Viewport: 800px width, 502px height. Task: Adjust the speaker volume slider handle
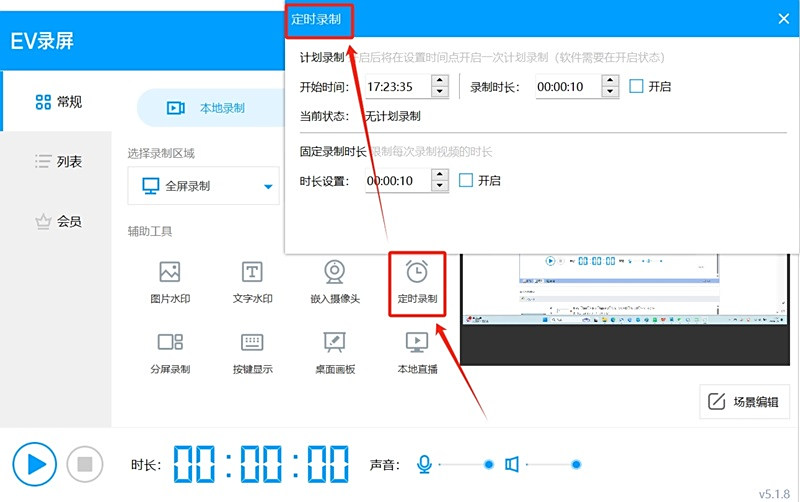click(x=576, y=464)
